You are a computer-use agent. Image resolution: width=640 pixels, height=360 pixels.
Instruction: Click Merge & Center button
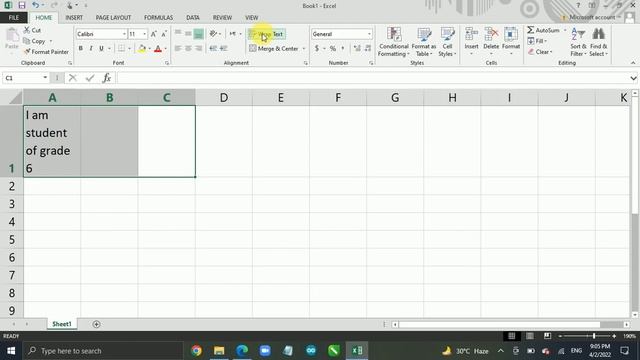pyautogui.click(x=274, y=49)
